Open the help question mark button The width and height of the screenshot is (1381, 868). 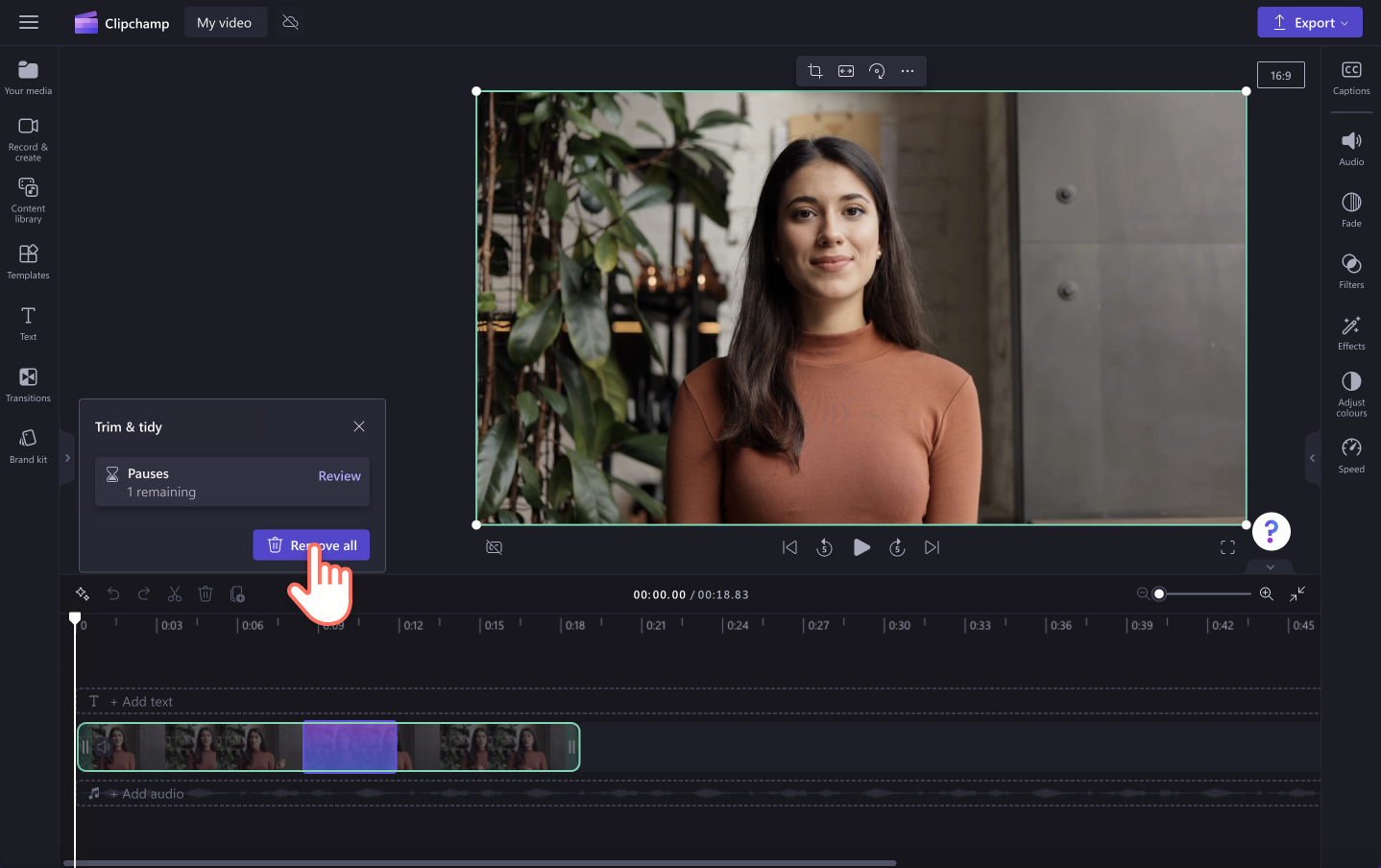[x=1272, y=531]
